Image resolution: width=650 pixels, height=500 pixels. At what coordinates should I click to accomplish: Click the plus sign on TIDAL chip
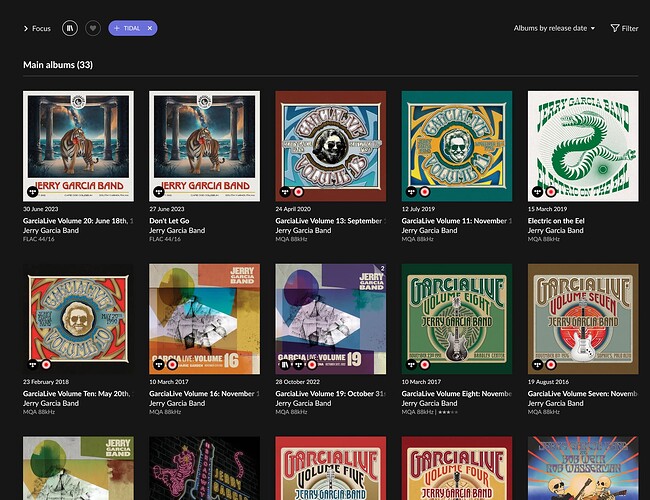[117, 28]
